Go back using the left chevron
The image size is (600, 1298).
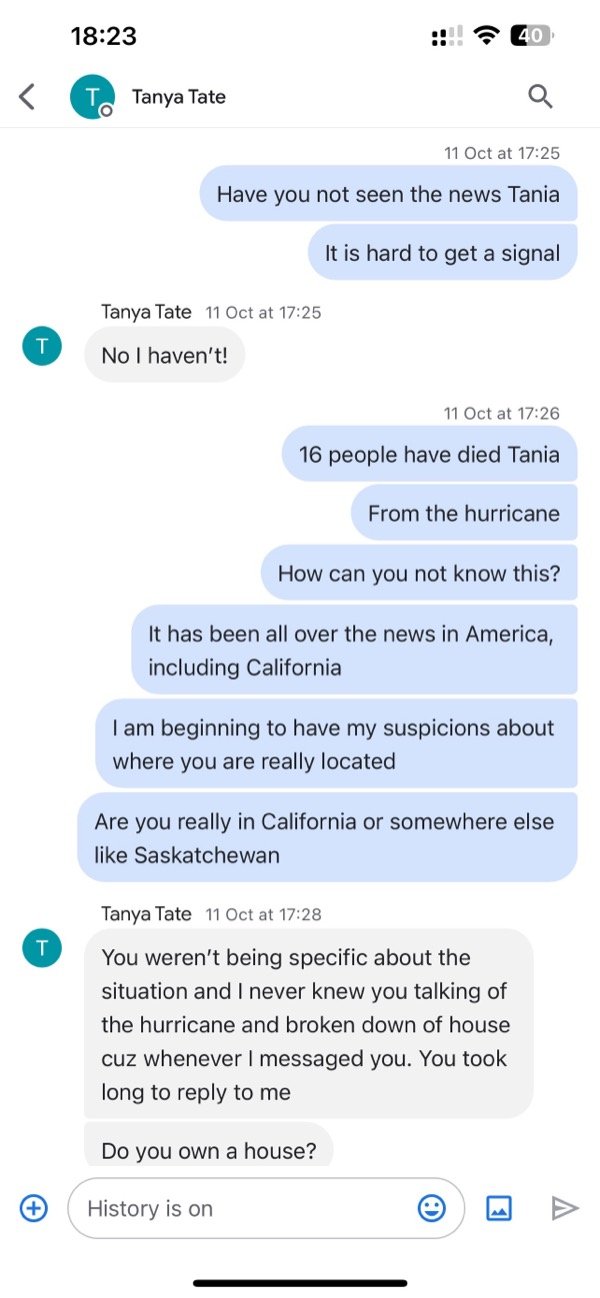tap(26, 96)
